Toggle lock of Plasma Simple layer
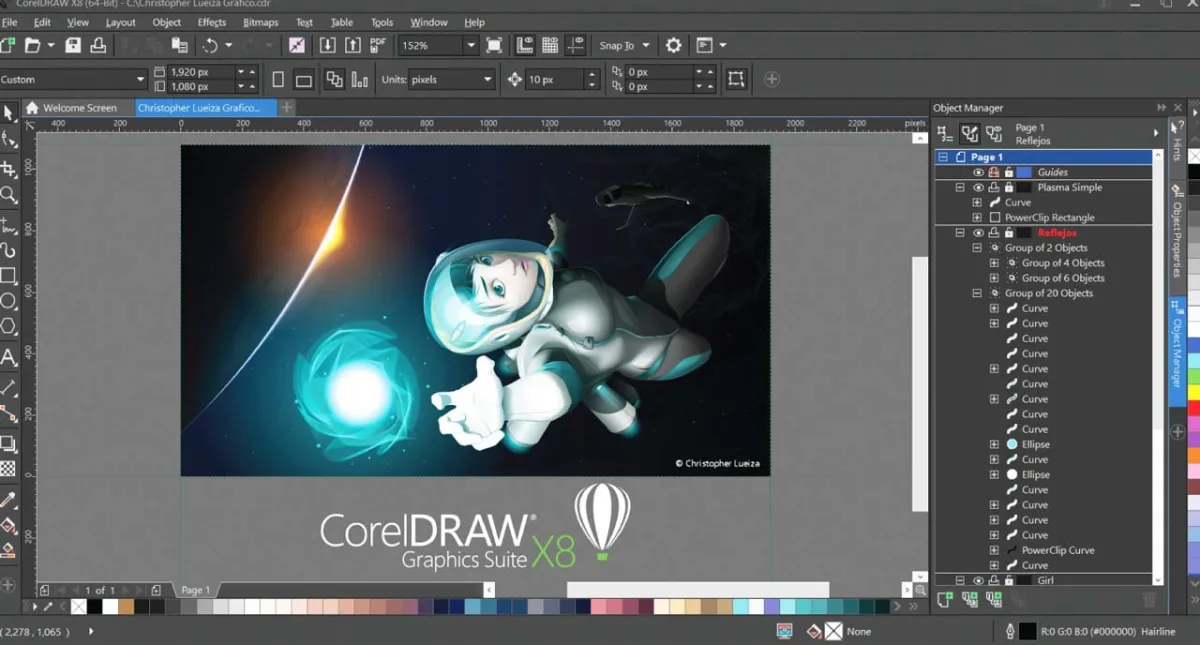The image size is (1200, 645). point(1008,187)
